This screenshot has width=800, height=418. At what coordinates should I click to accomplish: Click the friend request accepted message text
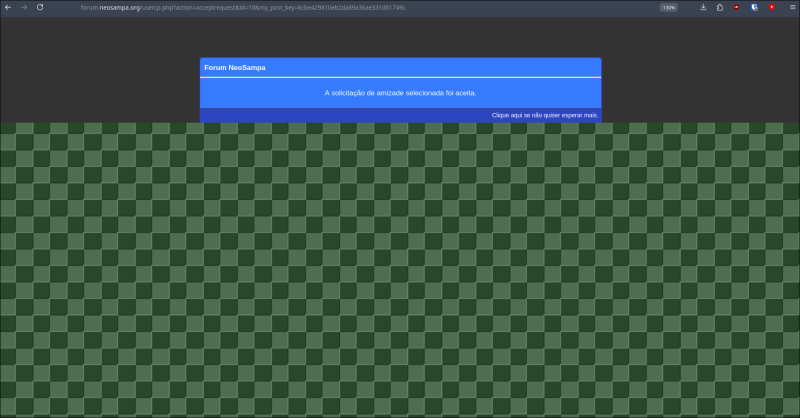point(400,93)
